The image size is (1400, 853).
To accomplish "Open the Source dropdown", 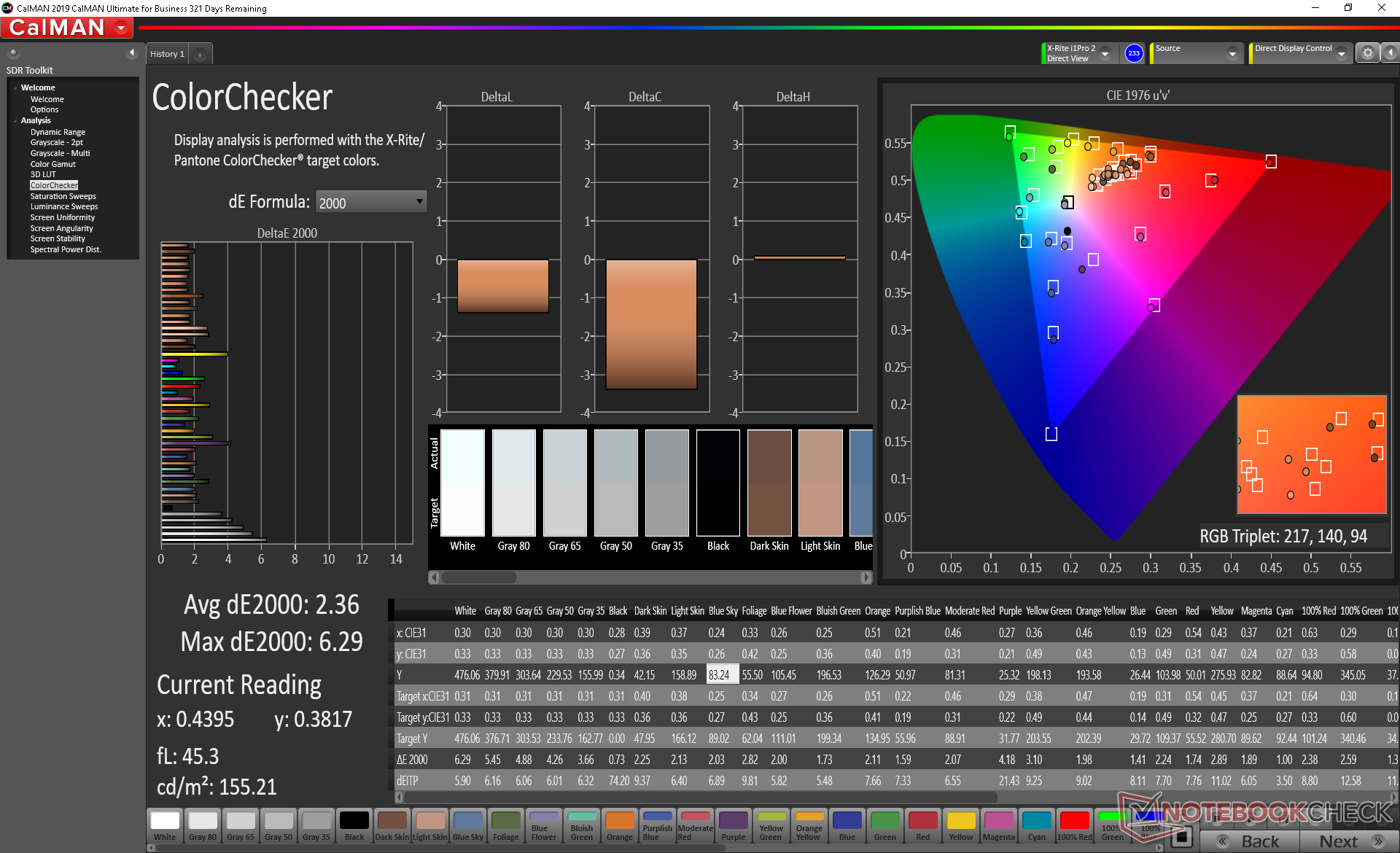I will [x=1232, y=53].
